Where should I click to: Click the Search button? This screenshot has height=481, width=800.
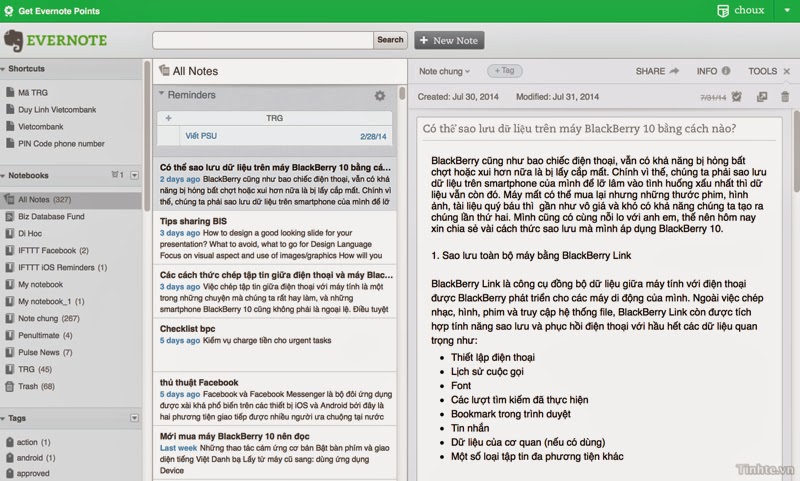pyautogui.click(x=390, y=40)
